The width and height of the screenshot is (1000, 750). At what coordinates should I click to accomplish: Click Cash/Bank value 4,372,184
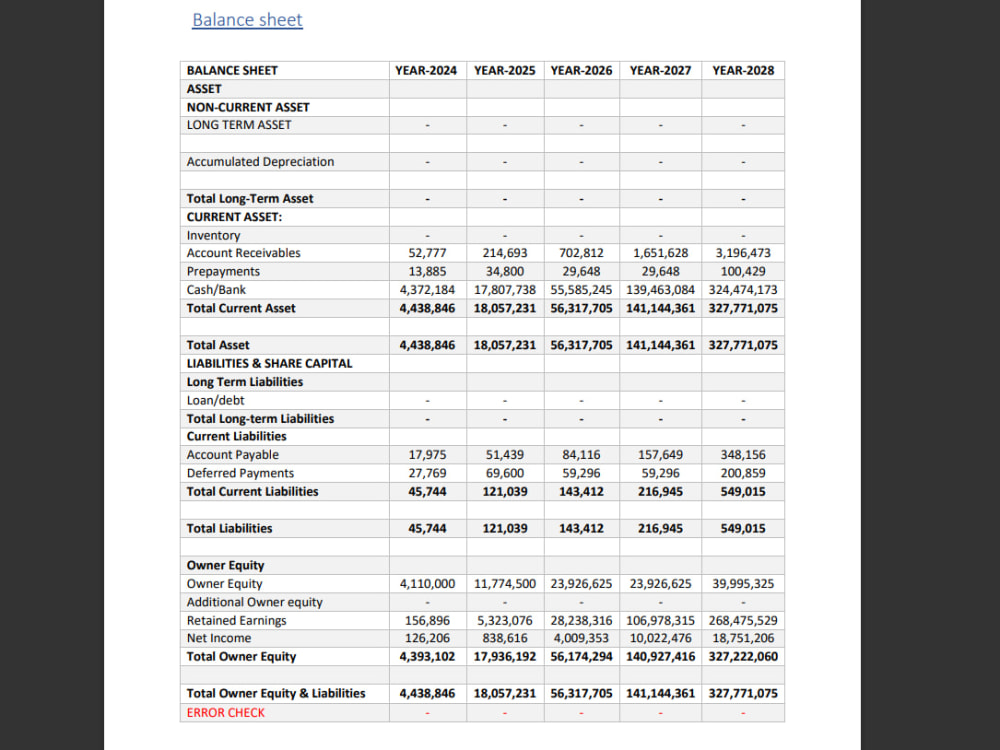click(x=427, y=290)
